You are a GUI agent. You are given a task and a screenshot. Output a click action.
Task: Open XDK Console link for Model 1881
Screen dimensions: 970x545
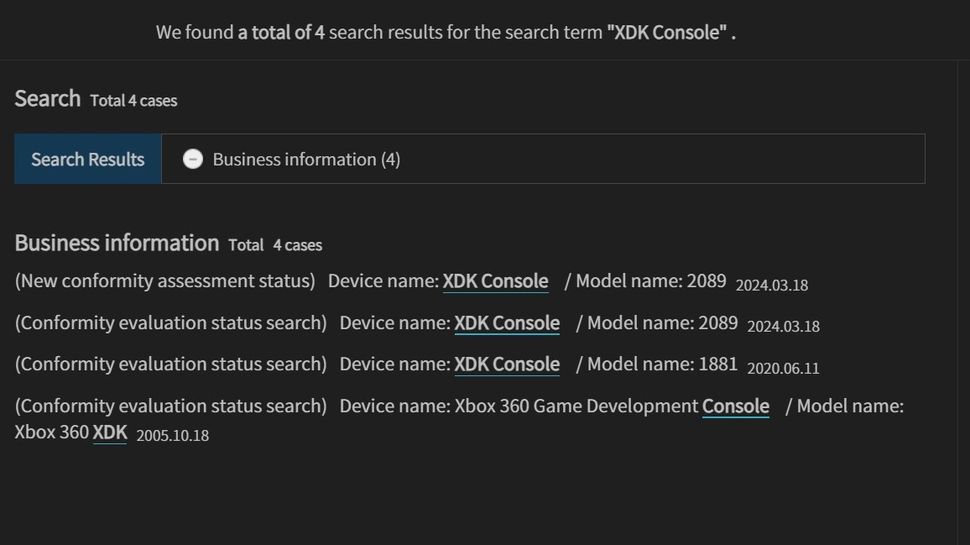(507, 365)
